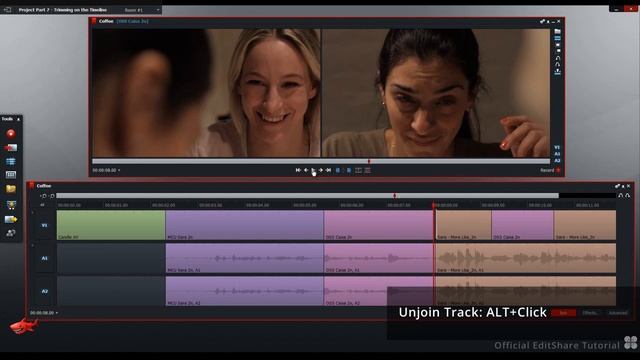Click the red shark logo
This screenshot has height=360, width=640.
coord(23,326)
